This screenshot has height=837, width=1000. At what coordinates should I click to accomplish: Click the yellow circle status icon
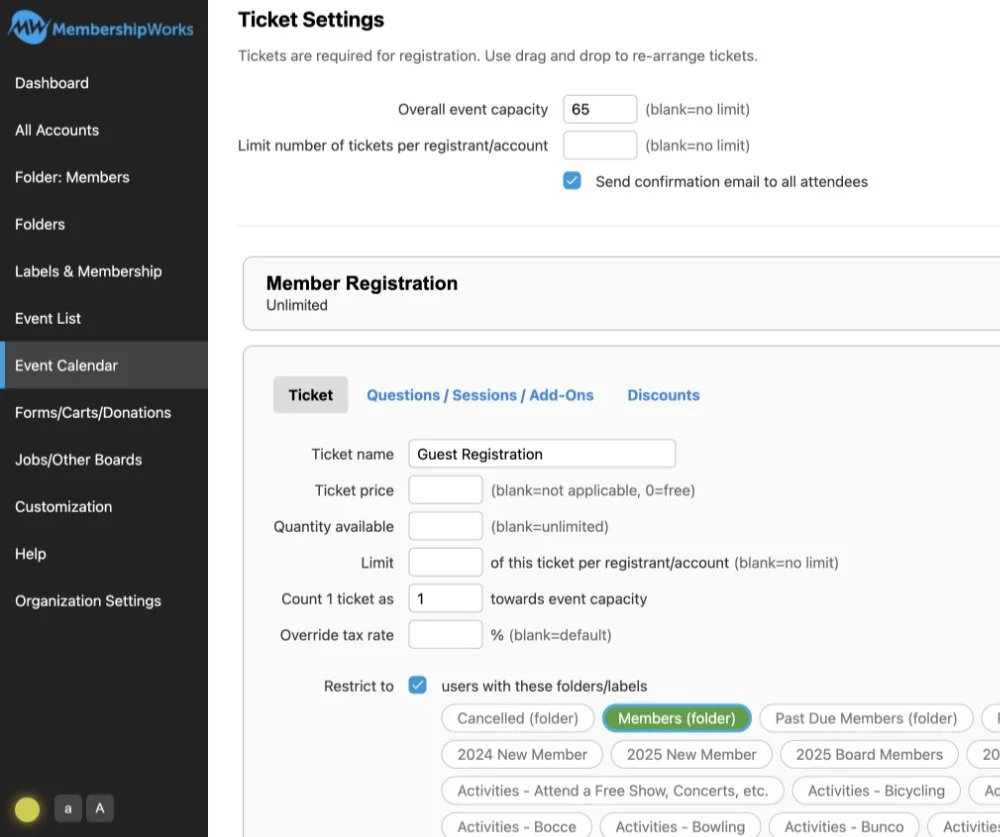pos(27,809)
